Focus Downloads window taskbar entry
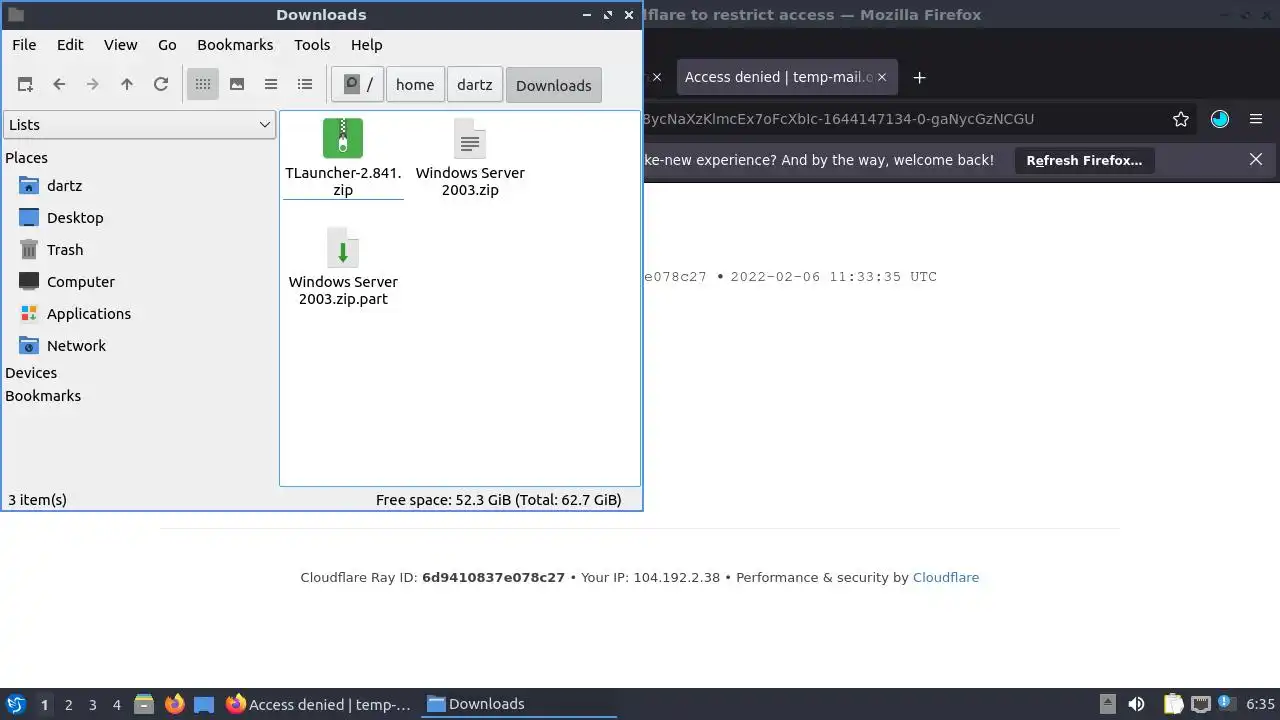1280x720 pixels. tap(519, 704)
